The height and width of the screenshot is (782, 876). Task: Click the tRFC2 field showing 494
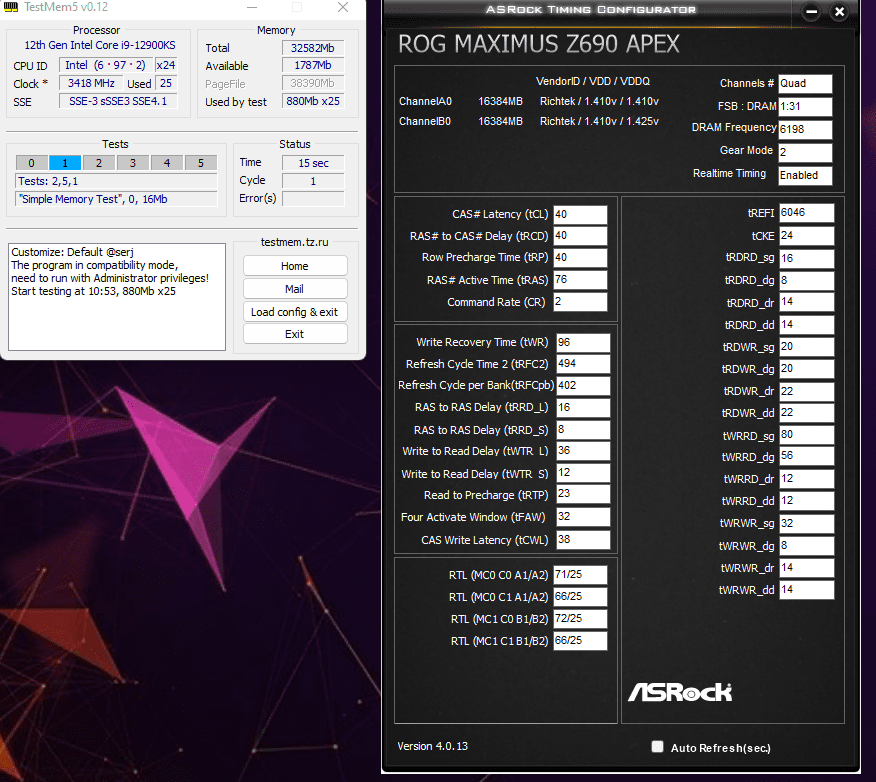583,364
